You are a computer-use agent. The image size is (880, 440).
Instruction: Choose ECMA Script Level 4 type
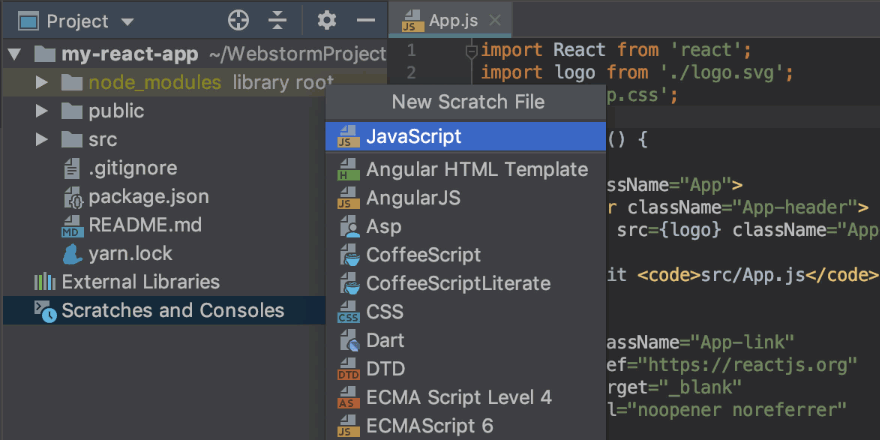tap(466, 398)
